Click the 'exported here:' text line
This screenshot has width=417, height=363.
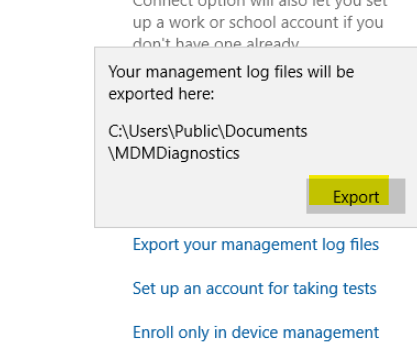point(161,94)
